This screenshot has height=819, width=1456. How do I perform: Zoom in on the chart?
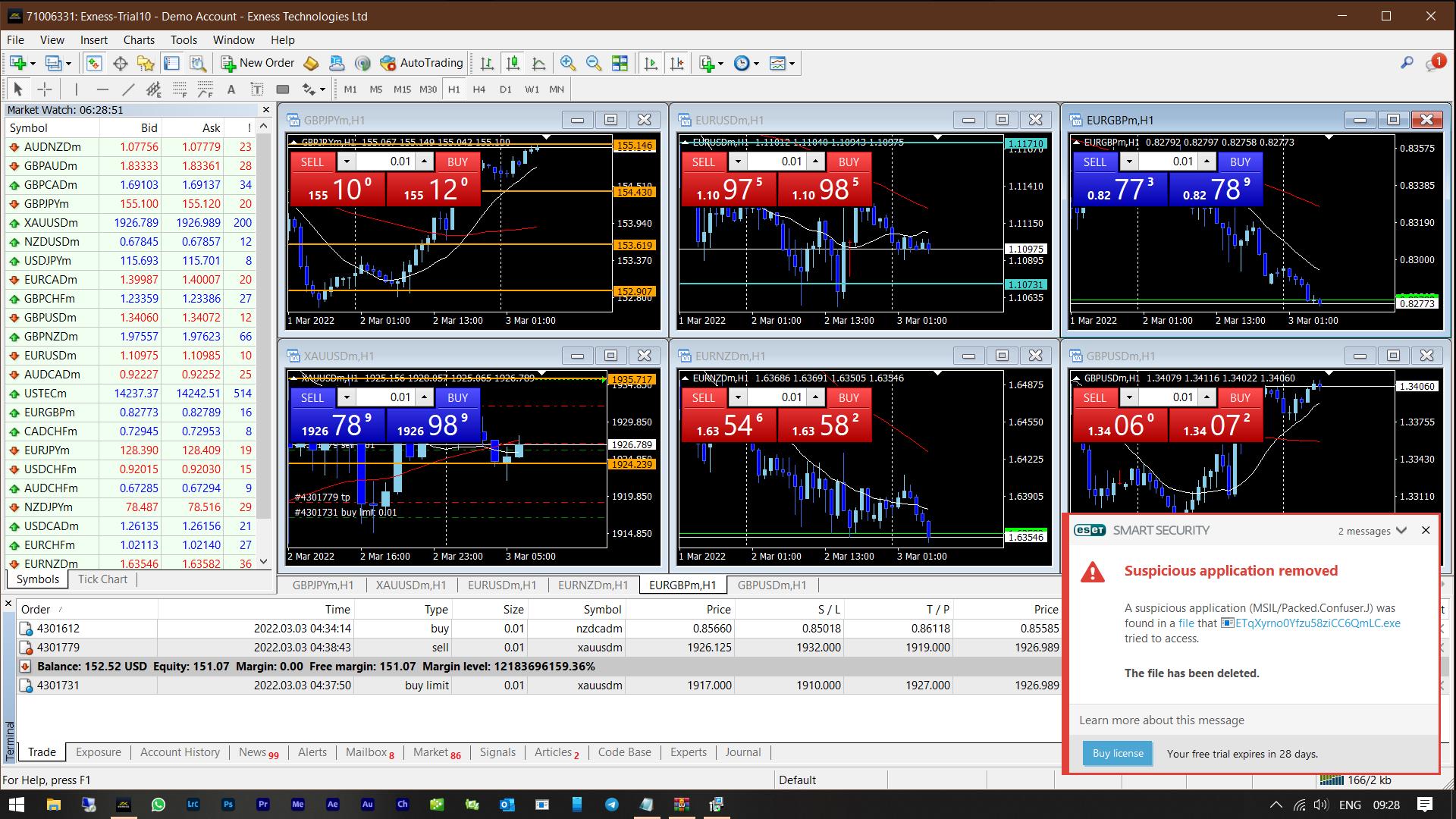[x=567, y=63]
